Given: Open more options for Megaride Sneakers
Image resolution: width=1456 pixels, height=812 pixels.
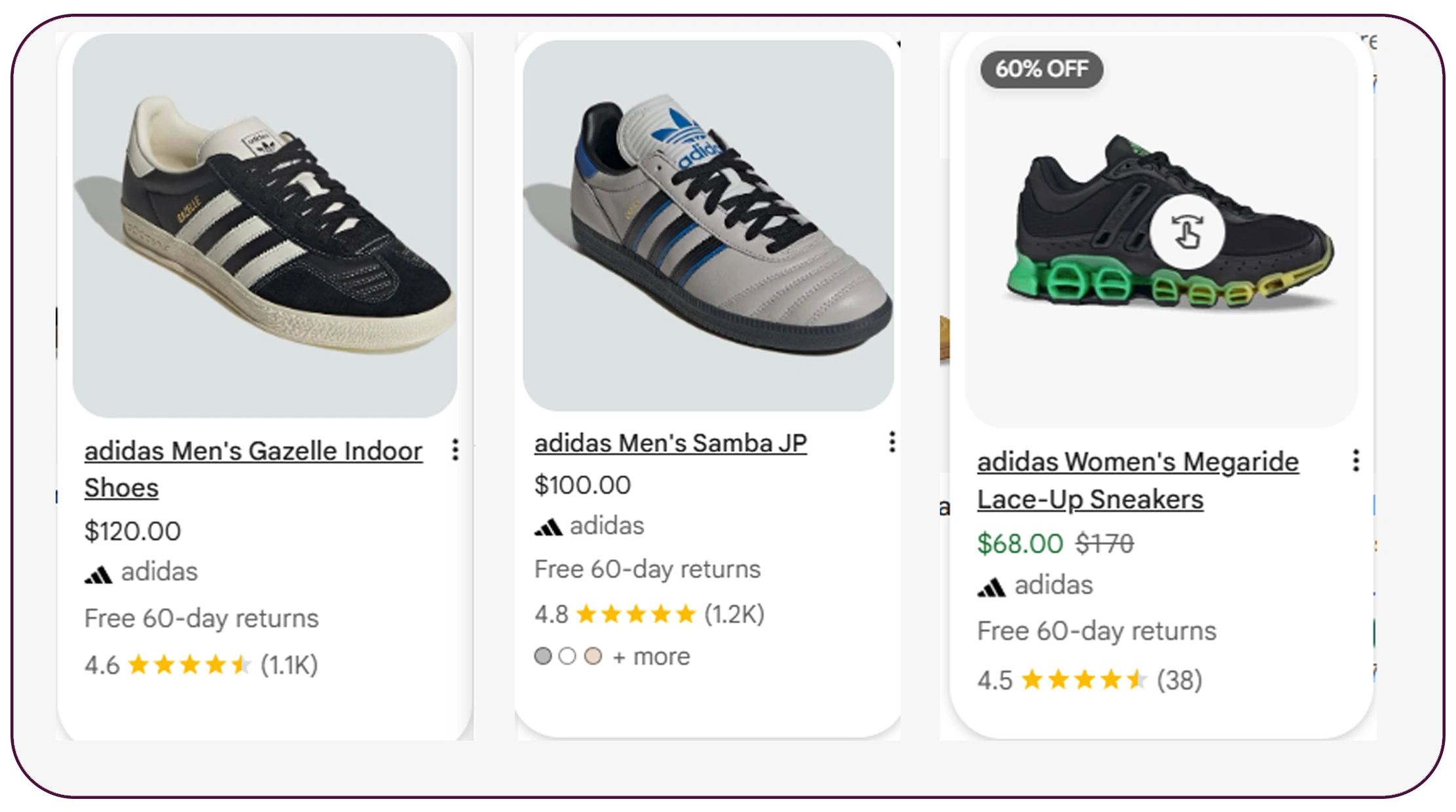Looking at the screenshot, I should (1356, 461).
